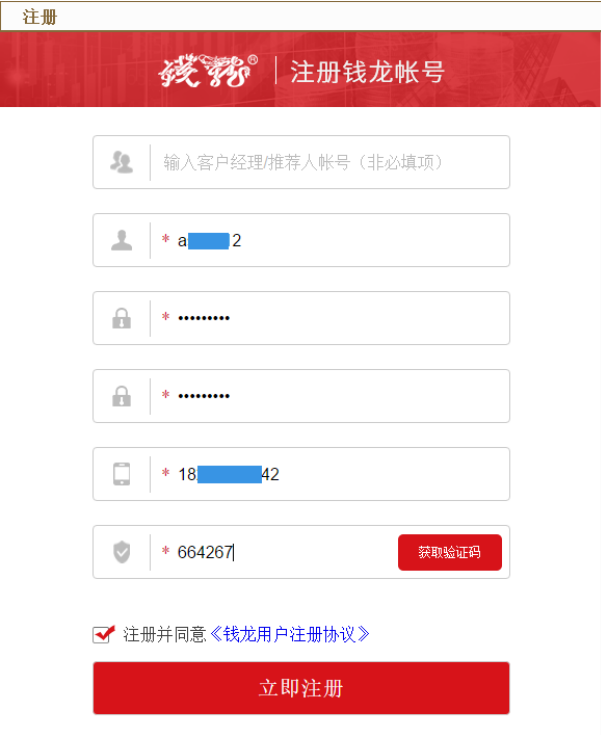601x735 pixels.
Task: Focus the first password field
Action: (x=301, y=318)
